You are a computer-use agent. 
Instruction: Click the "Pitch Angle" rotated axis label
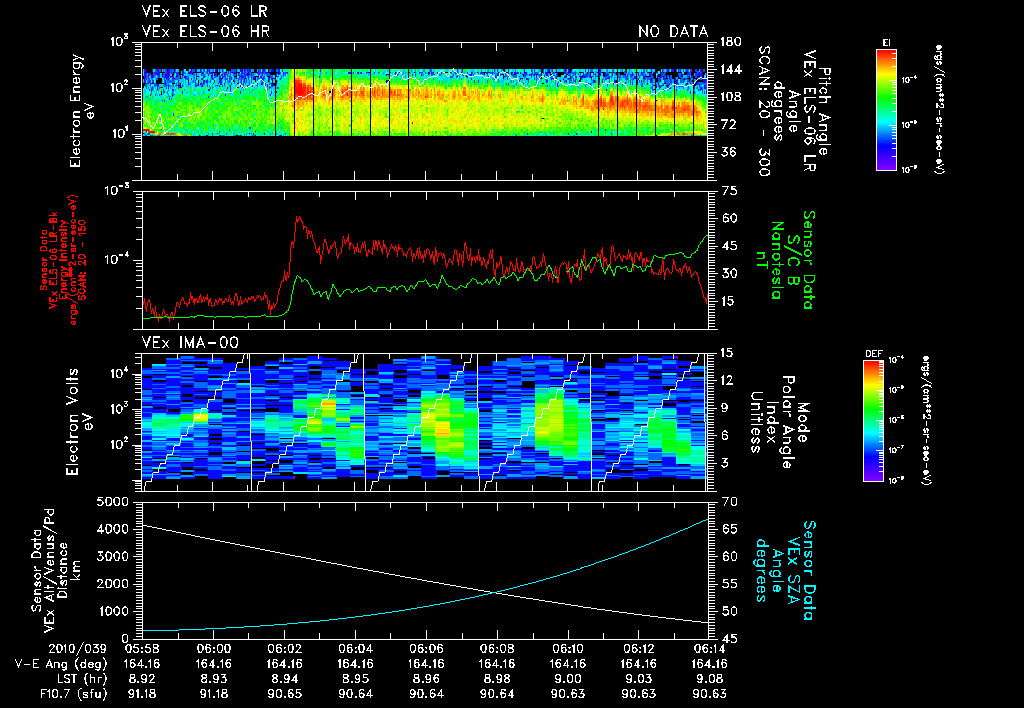[x=825, y=111]
